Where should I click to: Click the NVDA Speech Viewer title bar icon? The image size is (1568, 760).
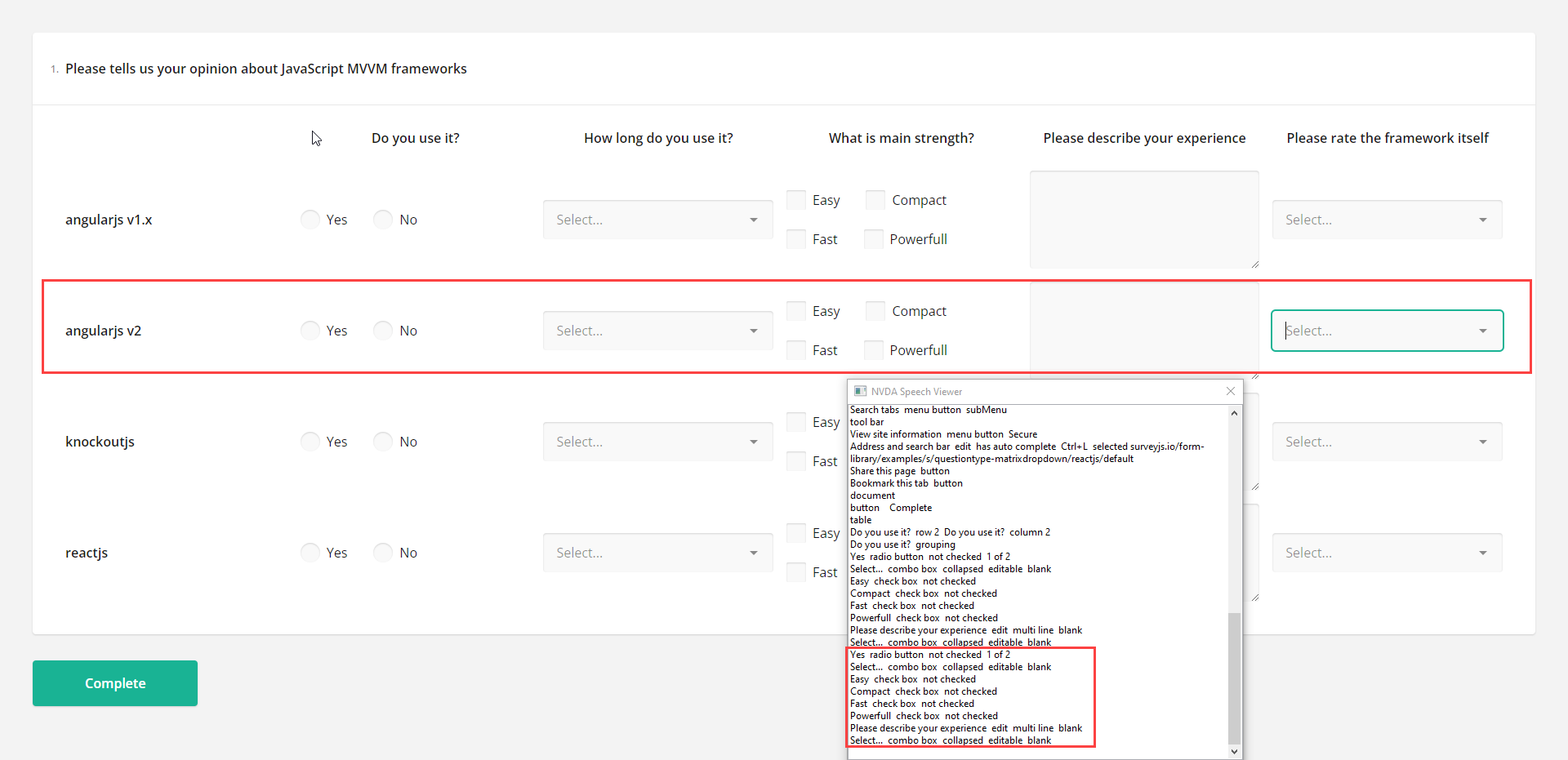861,391
